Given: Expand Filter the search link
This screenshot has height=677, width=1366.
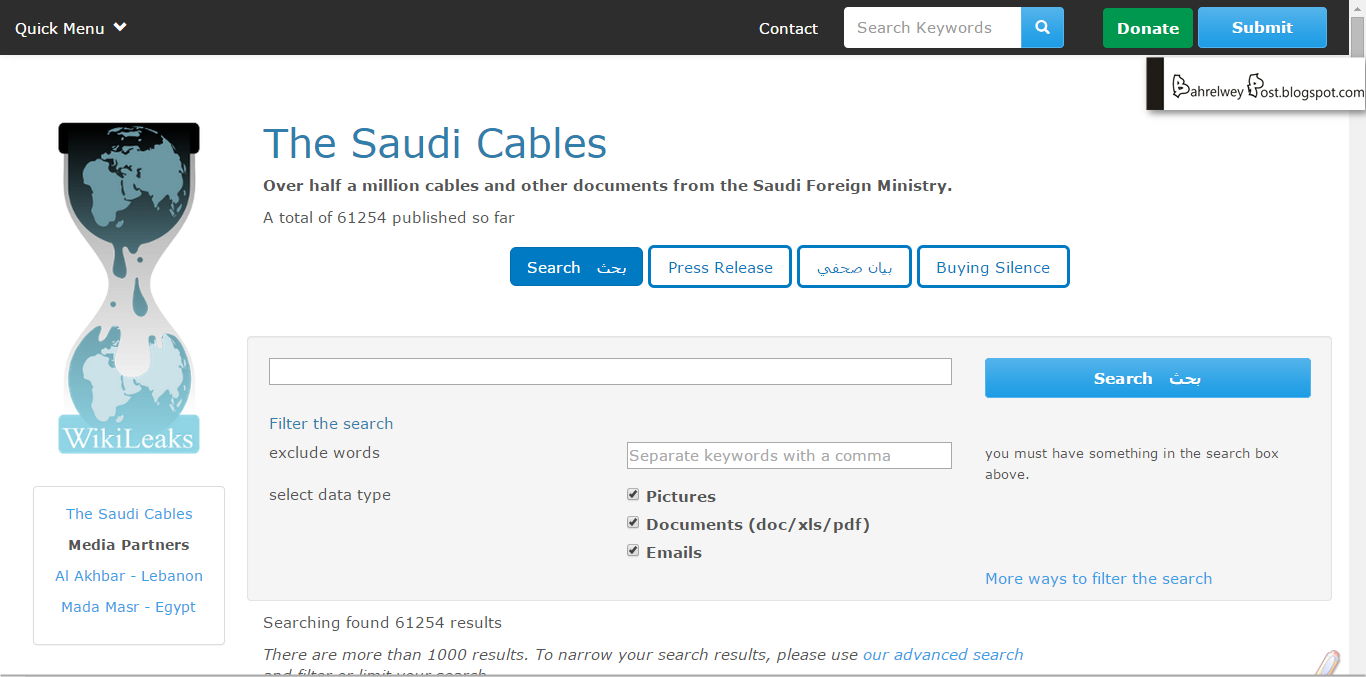Looking at the screenshot, I should click(331, 423).
